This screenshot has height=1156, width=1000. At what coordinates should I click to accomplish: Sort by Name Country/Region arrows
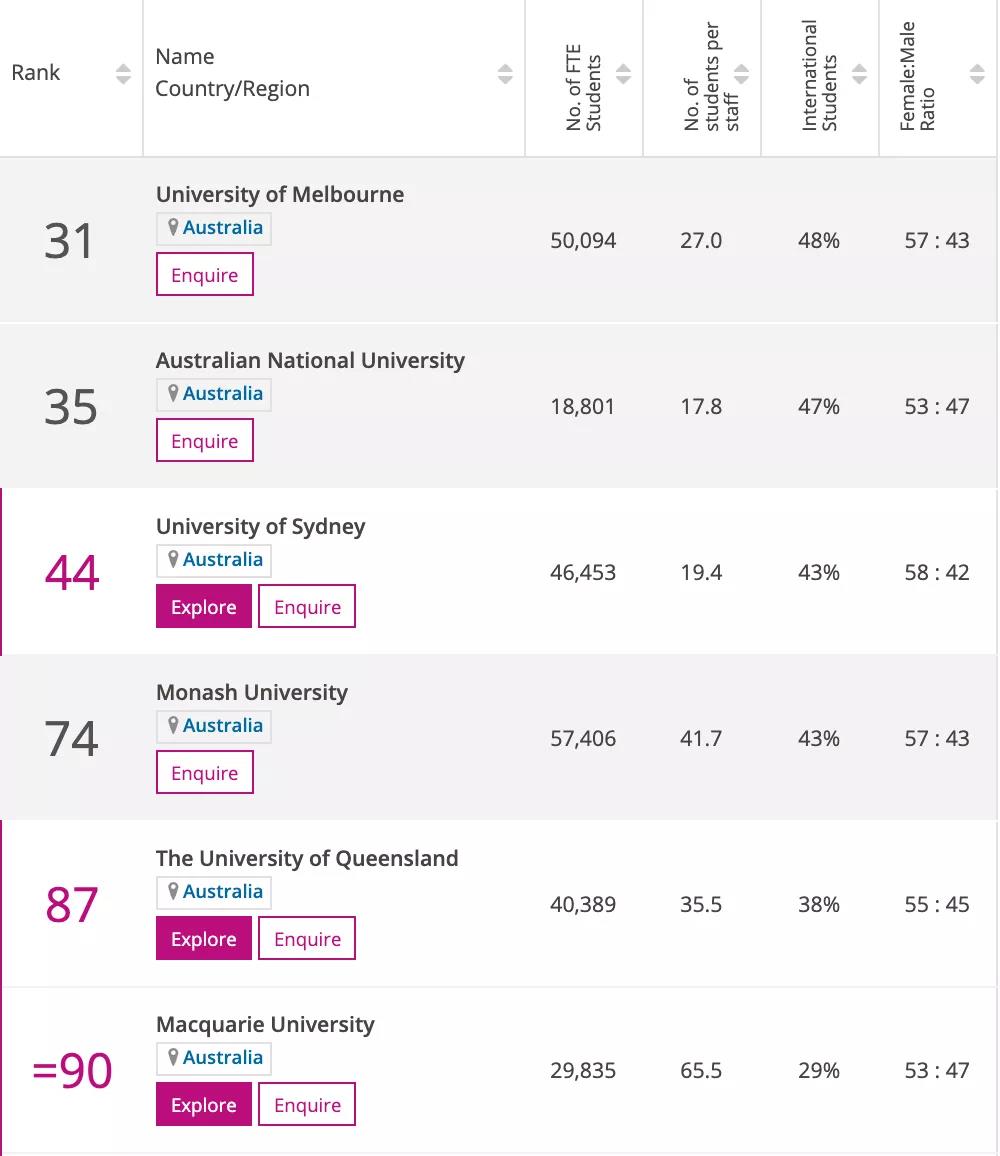point(505,74)
